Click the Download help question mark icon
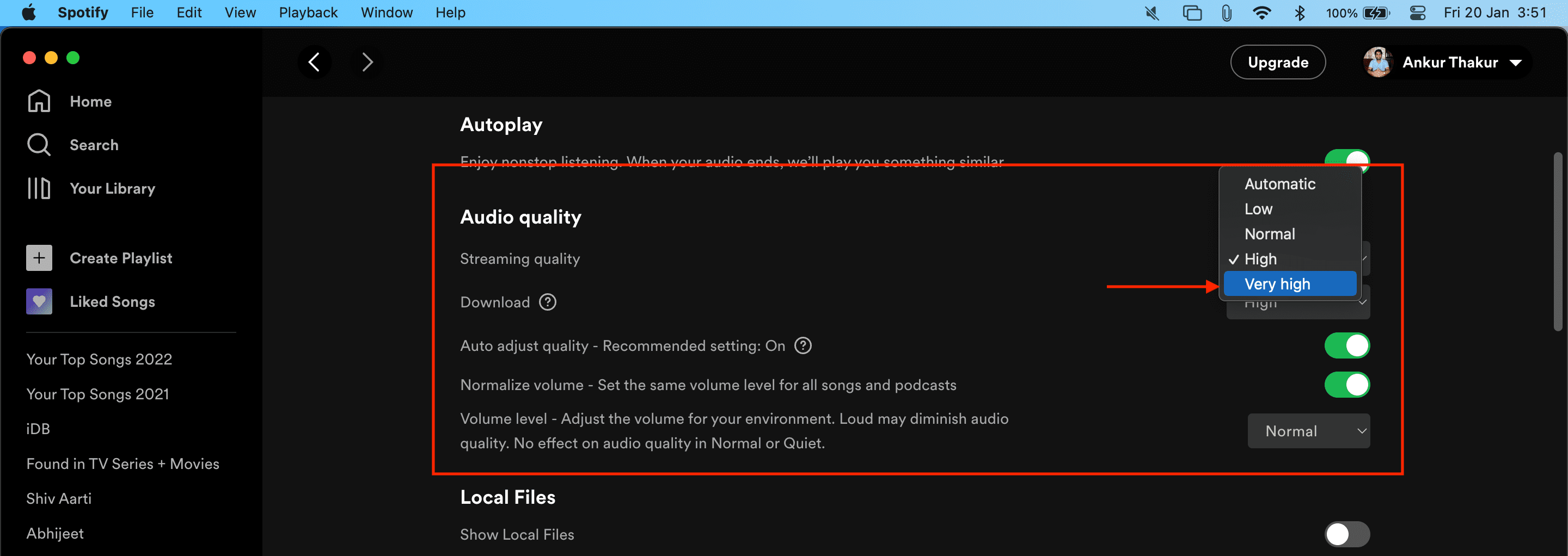This screenshot has width=1568, height=556. [x=548, y=302]
